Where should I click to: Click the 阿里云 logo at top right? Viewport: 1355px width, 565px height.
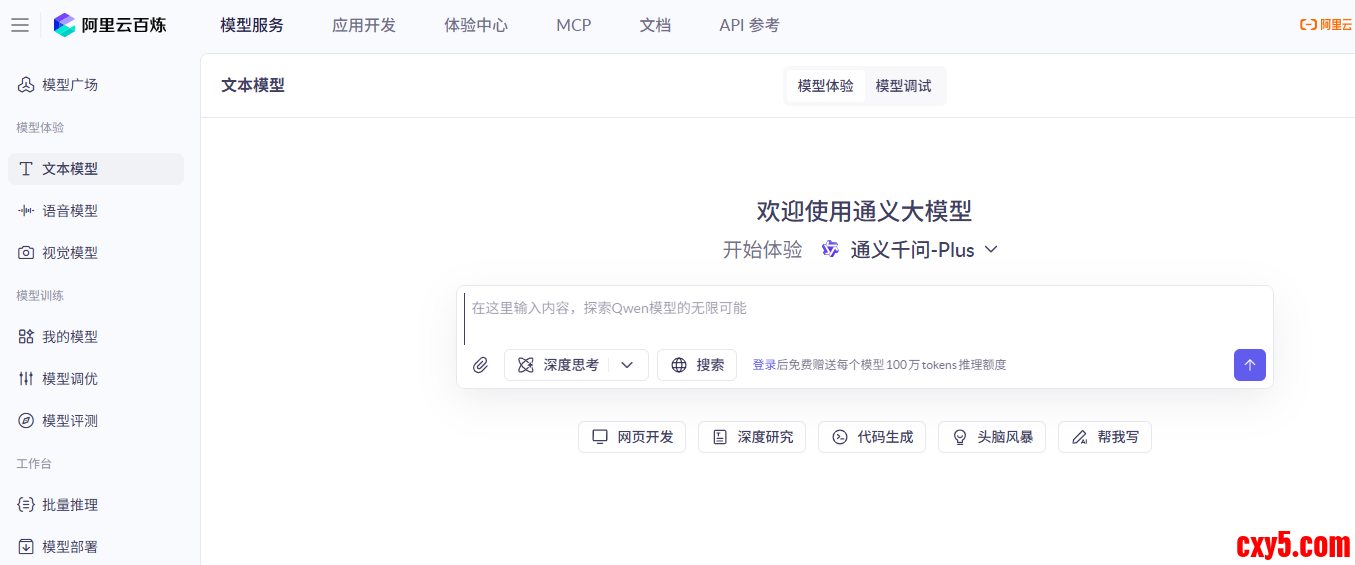pos(1326,25)
